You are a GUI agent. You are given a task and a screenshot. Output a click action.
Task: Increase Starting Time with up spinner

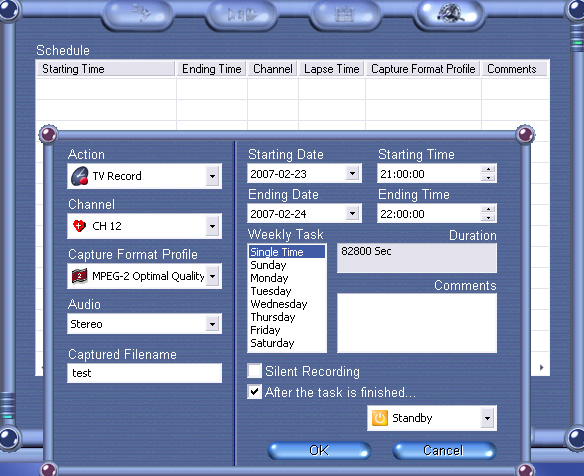[488, 169]
